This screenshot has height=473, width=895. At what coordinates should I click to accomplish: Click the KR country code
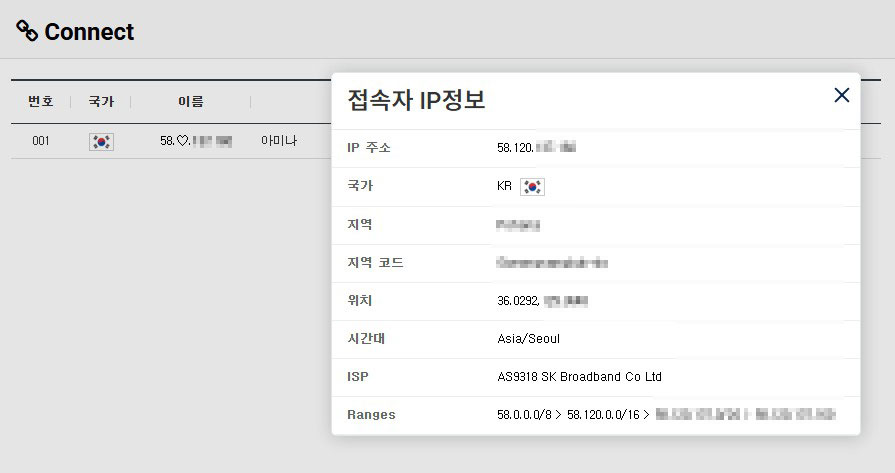pos(504,187)
